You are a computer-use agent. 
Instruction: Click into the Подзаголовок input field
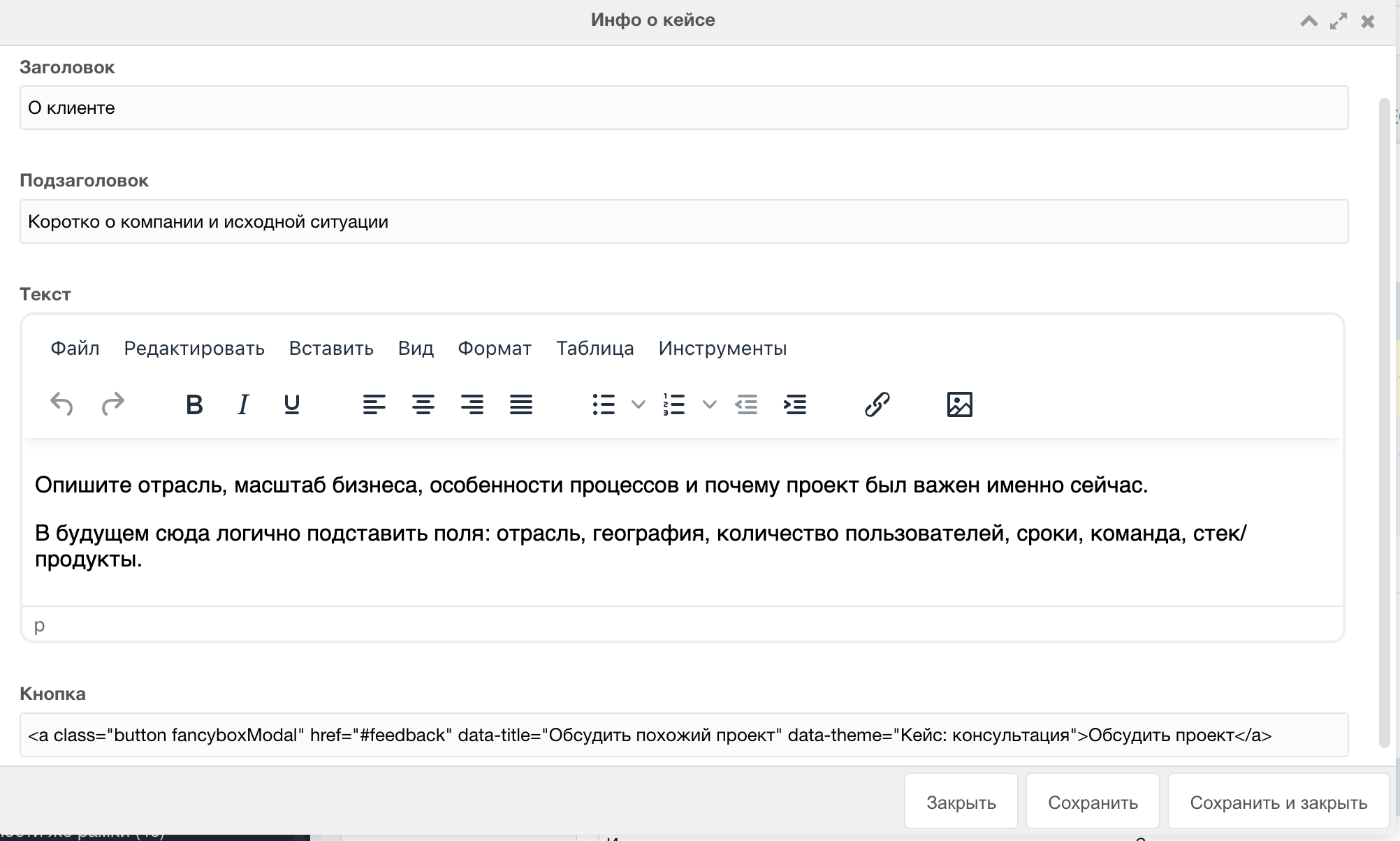pyautogui.click(x=683, y=221)
